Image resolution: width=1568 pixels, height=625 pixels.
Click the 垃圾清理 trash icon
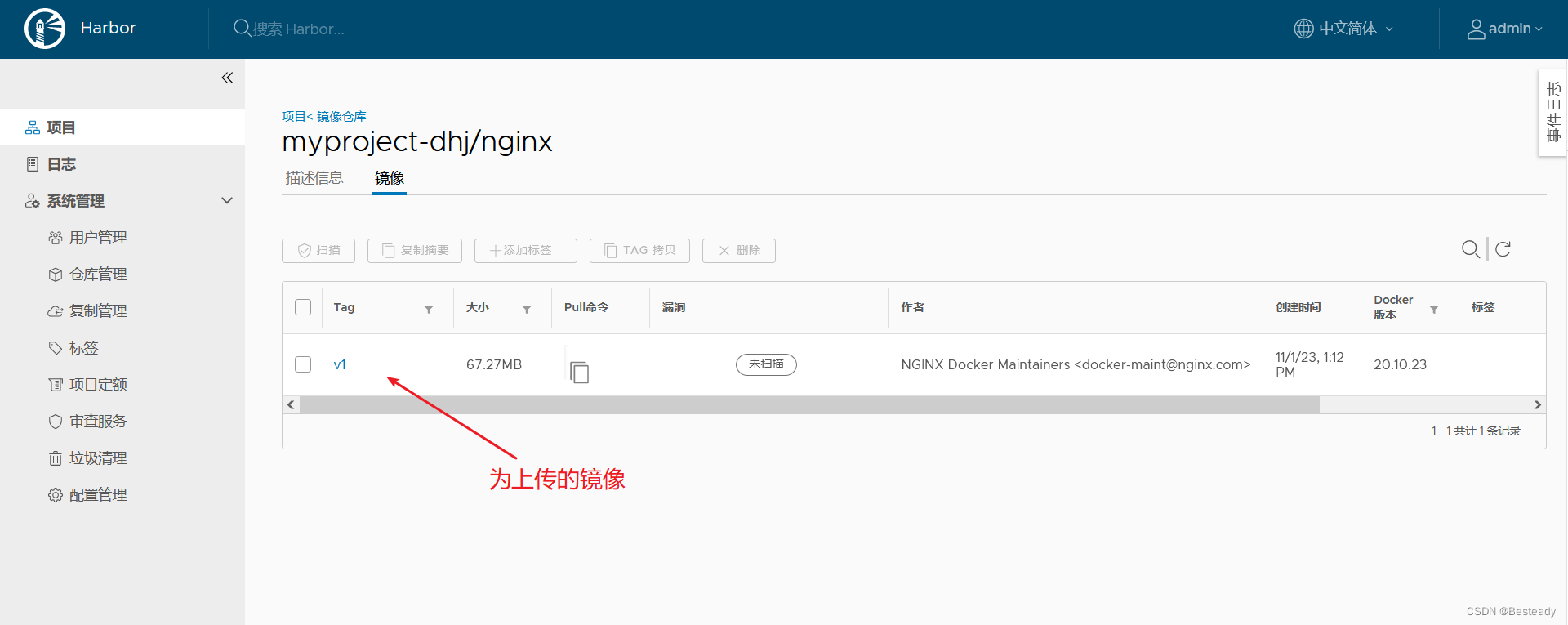(x=55, y=458)
